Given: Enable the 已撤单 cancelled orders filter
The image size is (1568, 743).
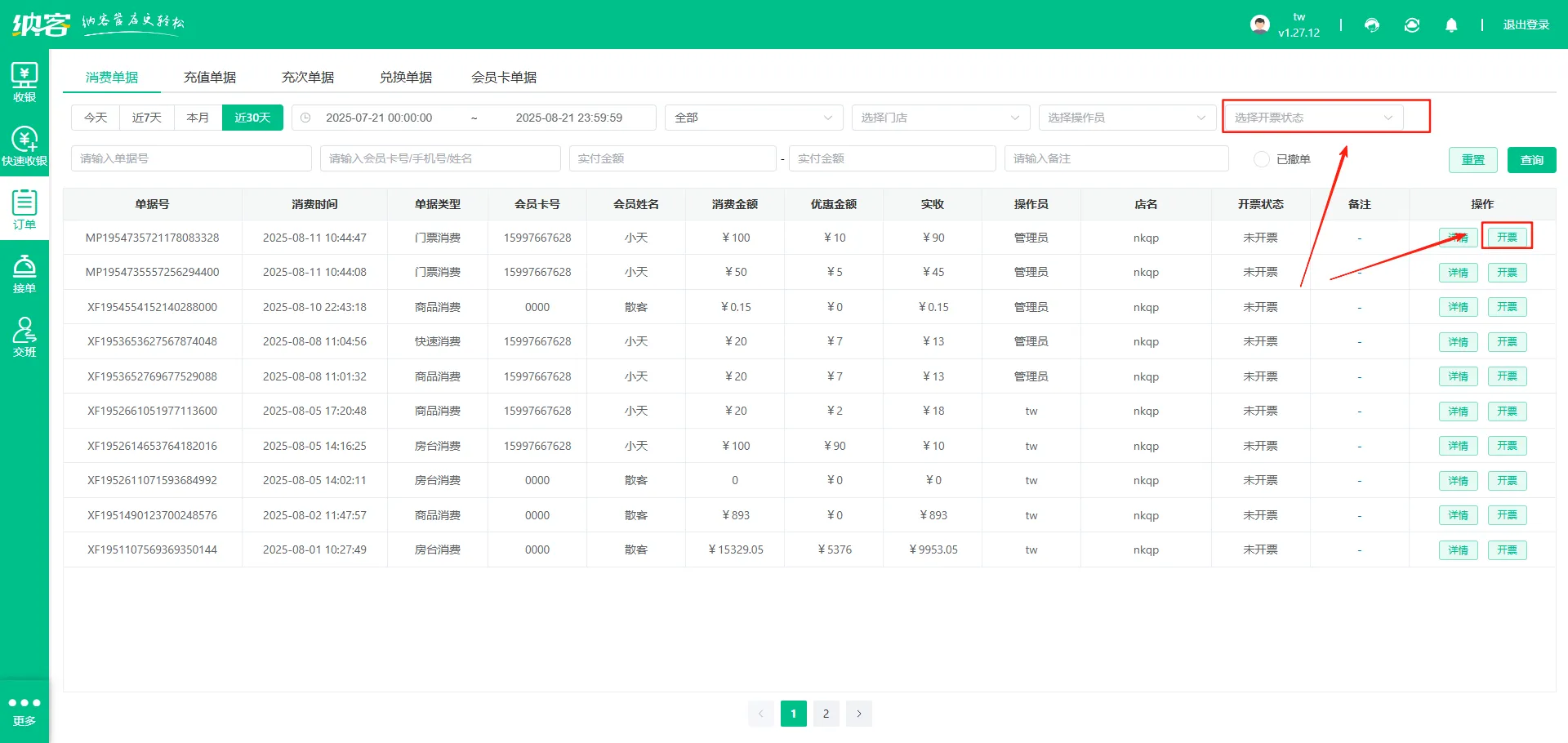Looking at the screenshot, I should 1261,159.
